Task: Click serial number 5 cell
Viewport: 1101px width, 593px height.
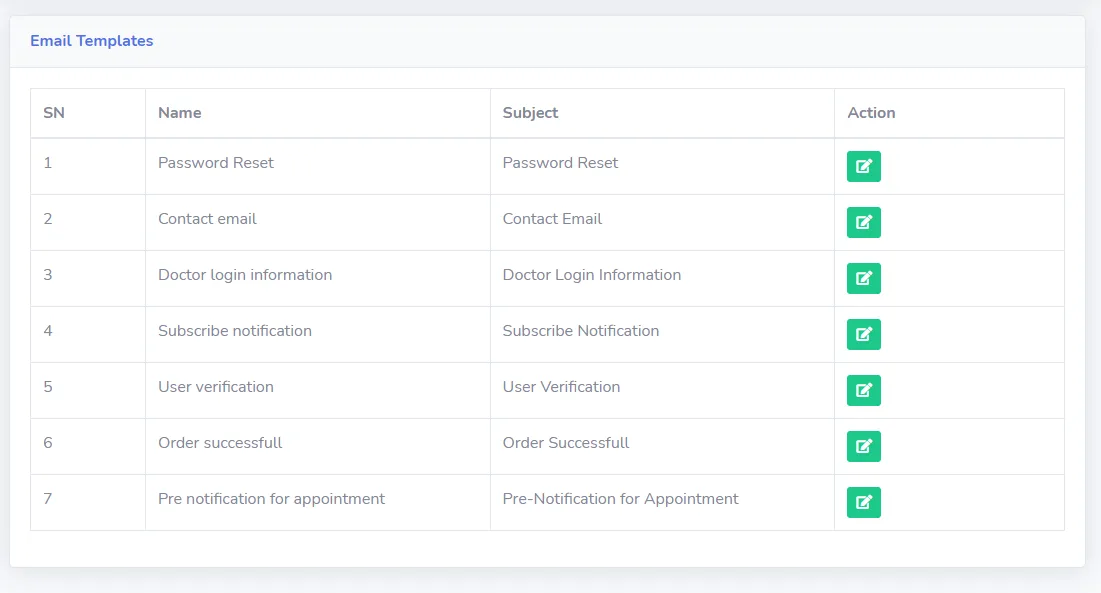Action: [88, 391]
